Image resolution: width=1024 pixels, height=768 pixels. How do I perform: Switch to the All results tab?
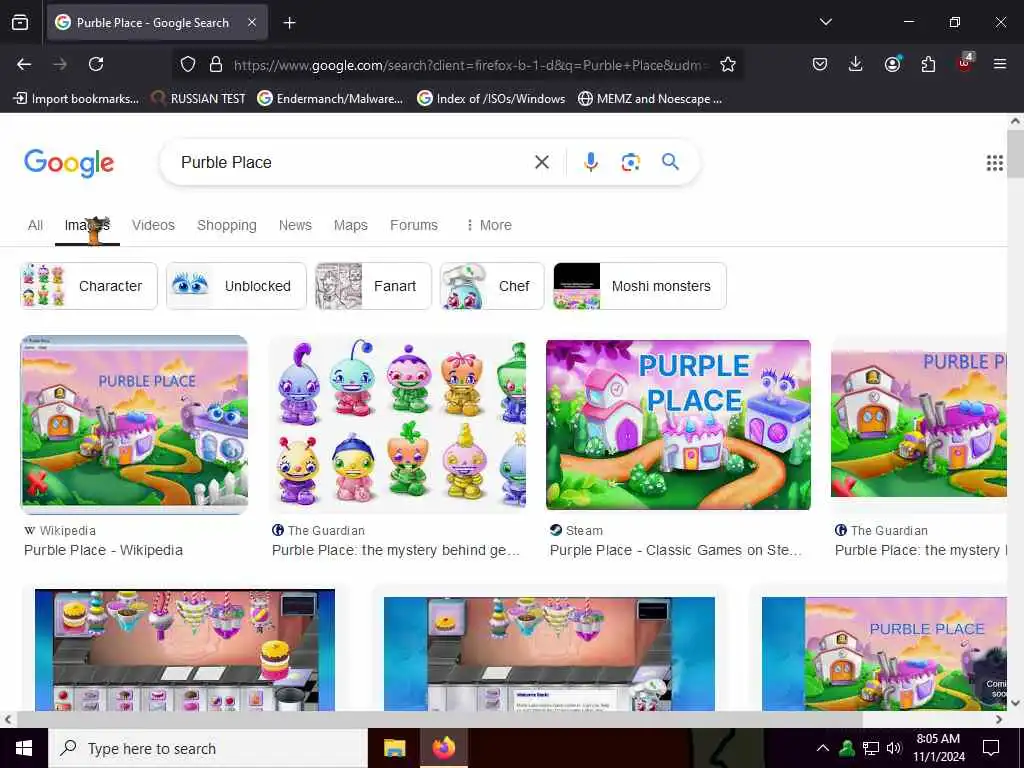[35, 225]
